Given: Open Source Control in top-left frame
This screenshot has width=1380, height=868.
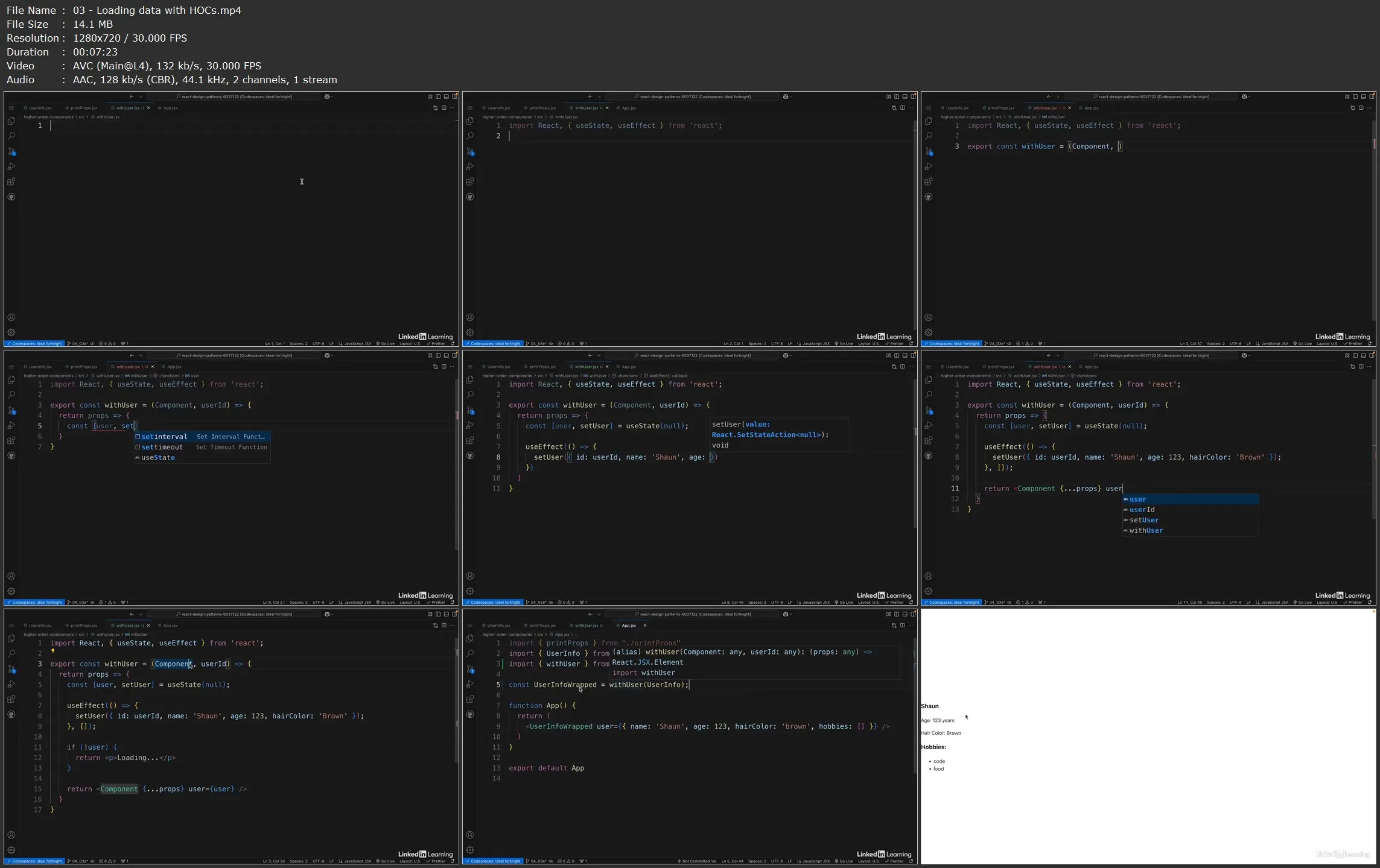Looking at the screenshot, I should pyautogui.click(x=11, y=151).
